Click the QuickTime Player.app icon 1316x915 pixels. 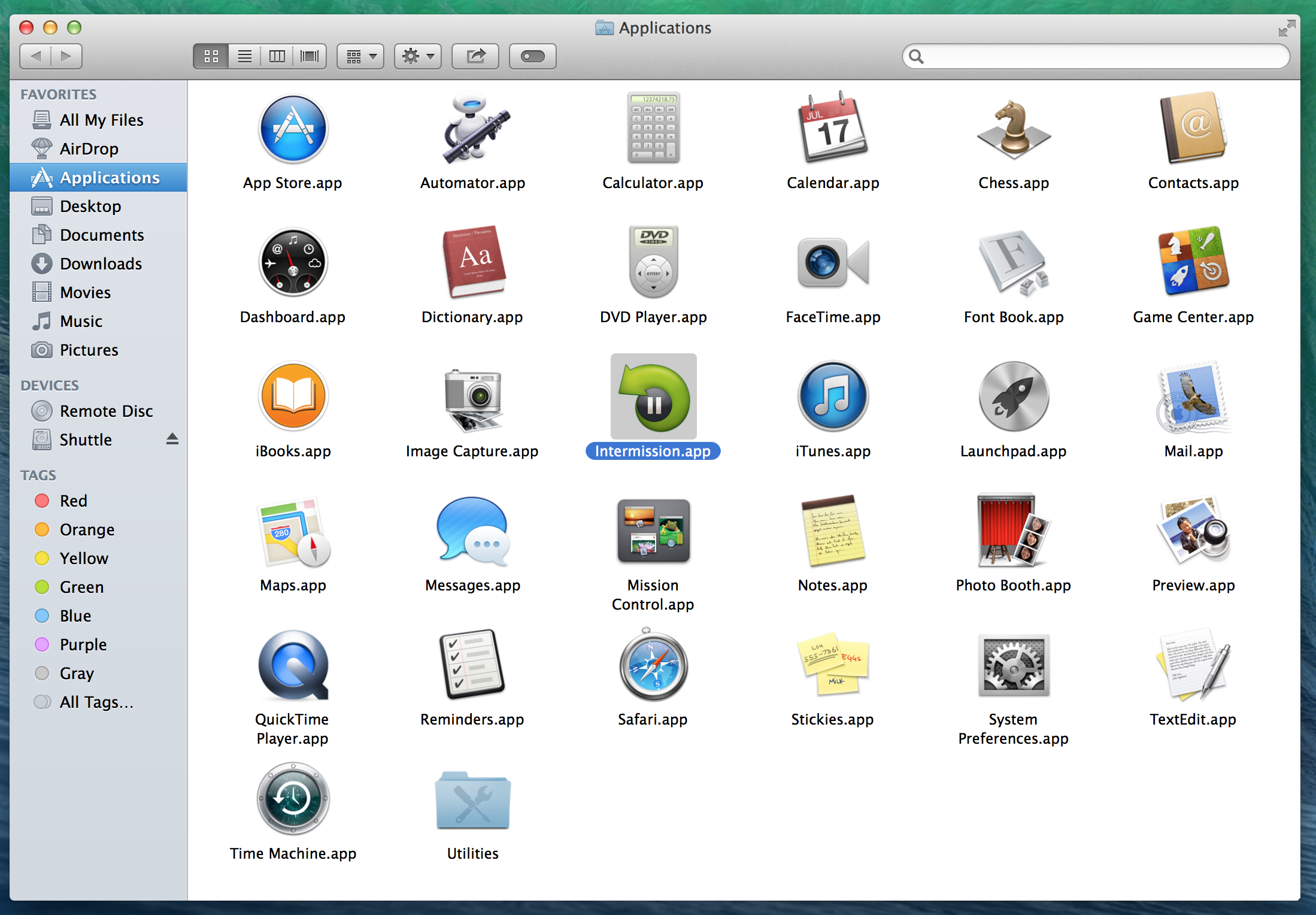(293, 665)
